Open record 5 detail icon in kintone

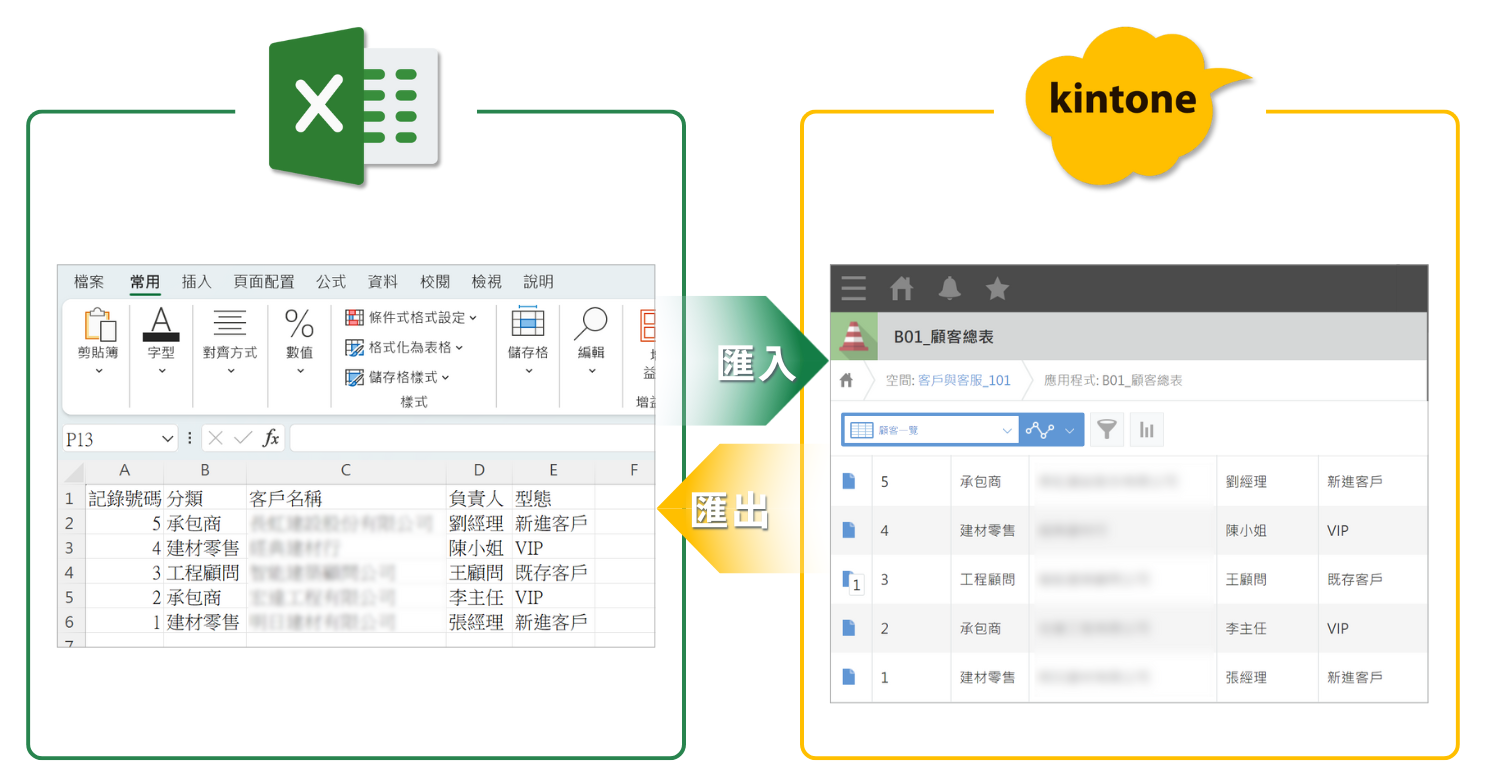point(849,481)
